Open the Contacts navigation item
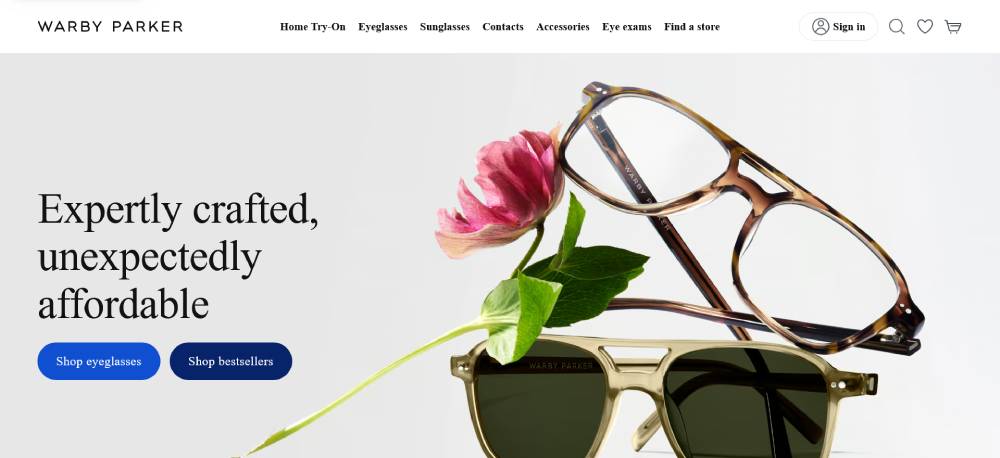 (x=503, y=27)
